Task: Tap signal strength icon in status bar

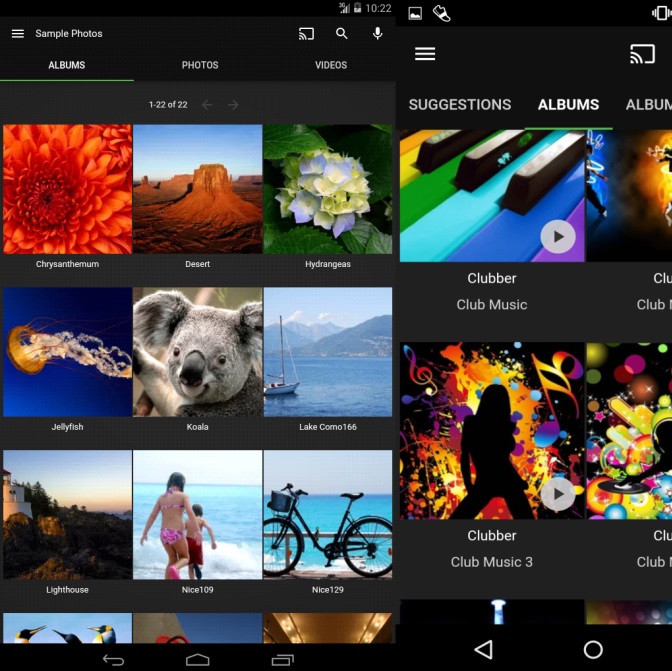Action: point(344,8)
